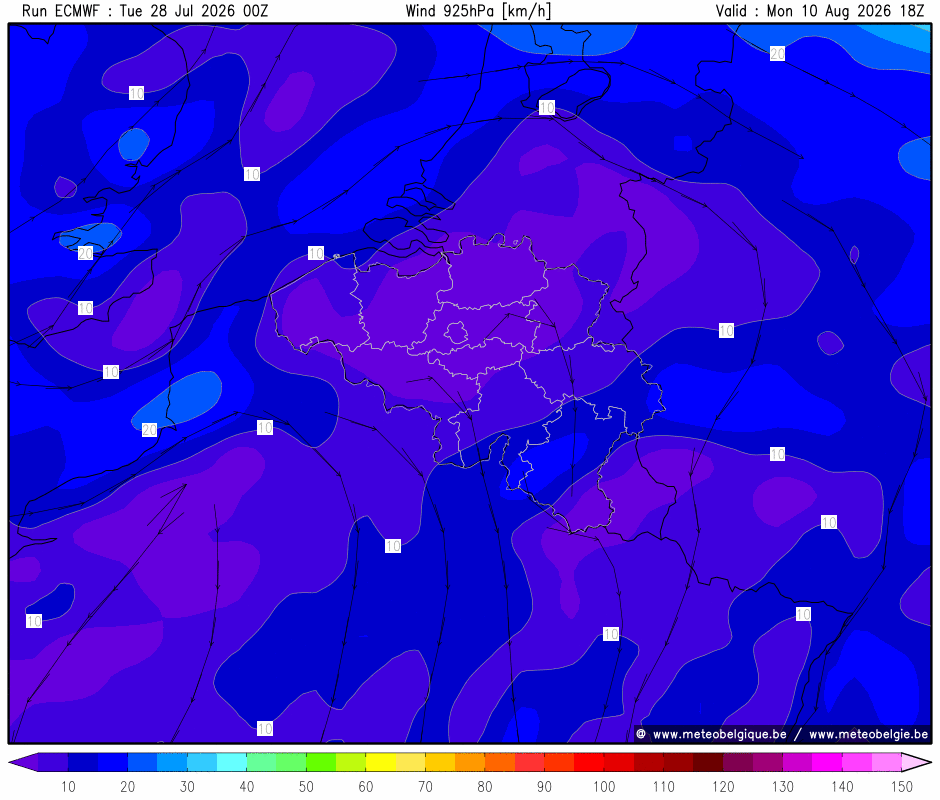Click the legend swatch for 35–40 km/h
Screen dimensions: 940x800
tap(231, 762)
